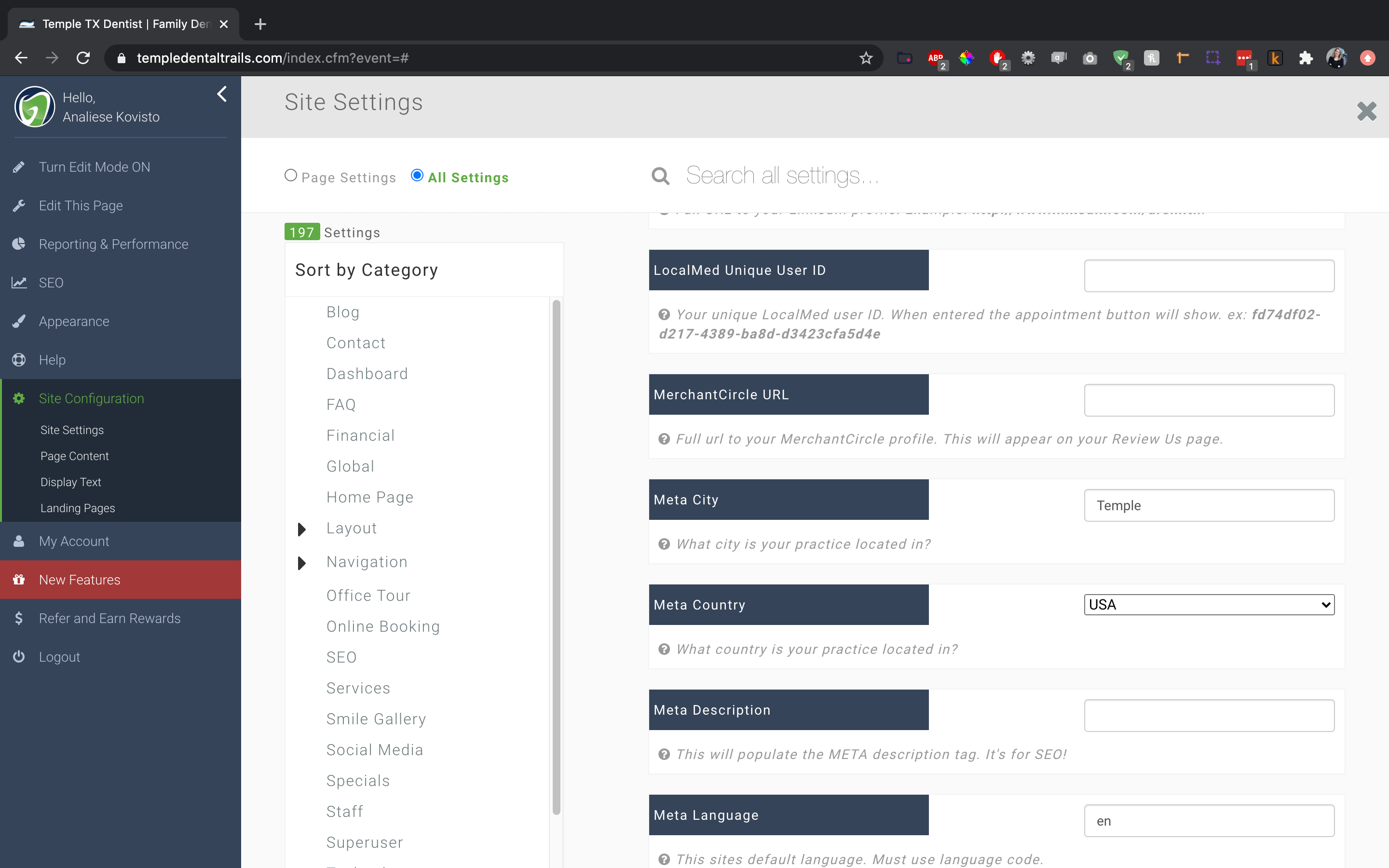Image resolution: width=1389 pixels, height=868 pixels.
Task: Click the category list scrollbar
Action: (556, 557)
